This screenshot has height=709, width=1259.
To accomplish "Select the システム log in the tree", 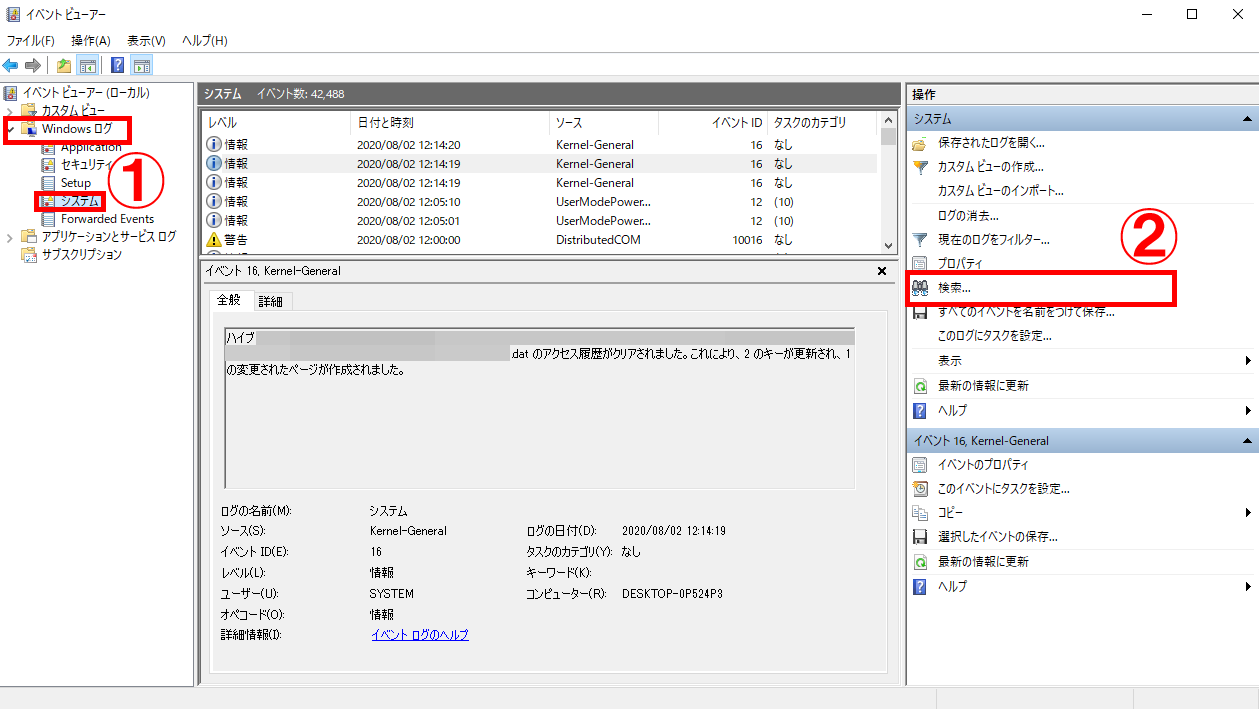I will point(80,201).
